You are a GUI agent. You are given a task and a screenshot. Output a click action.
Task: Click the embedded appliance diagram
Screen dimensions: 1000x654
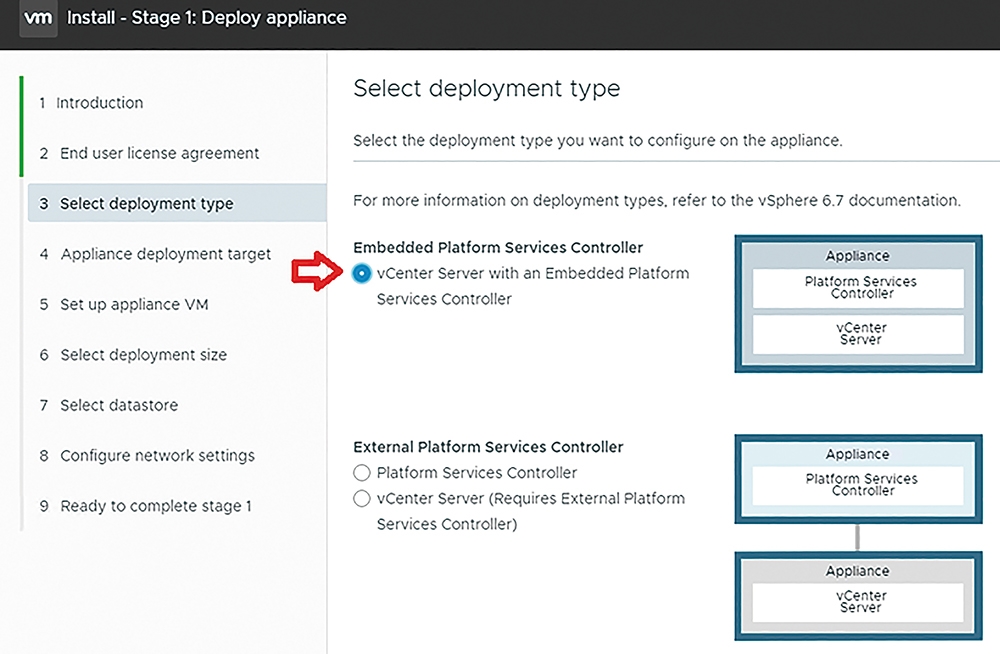[x=858, y=304]
